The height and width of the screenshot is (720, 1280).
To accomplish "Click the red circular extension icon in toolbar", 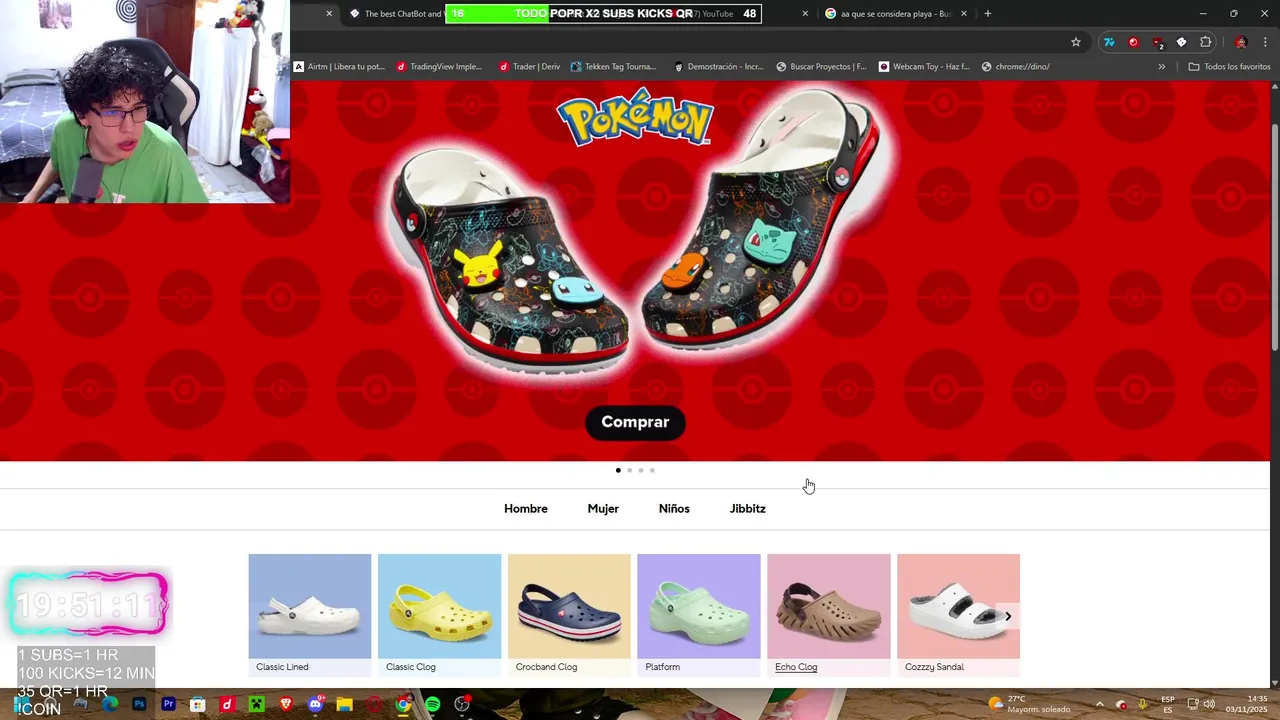I will pyautogui.click(x=1133, y=42).
